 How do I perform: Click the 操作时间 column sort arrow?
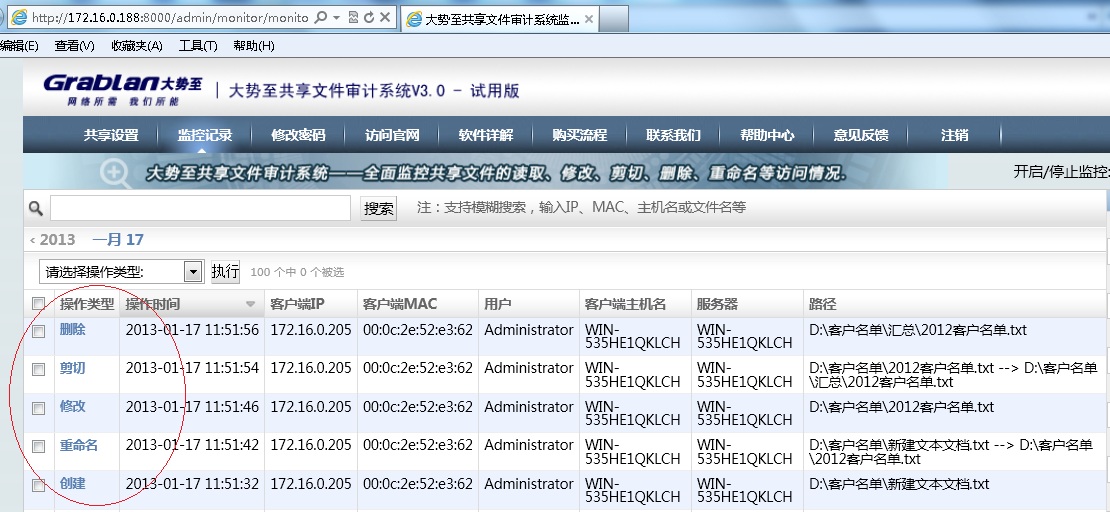click(250, 304)
